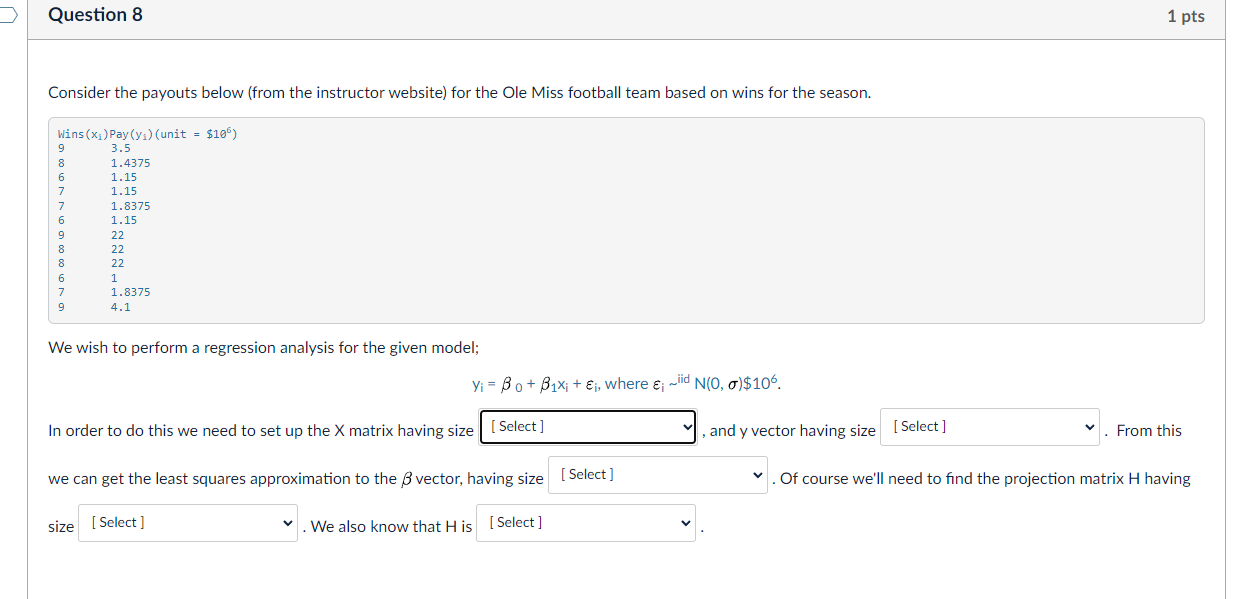Open the y vector size dropdown
1251x599 pixels.
[989, 427]
